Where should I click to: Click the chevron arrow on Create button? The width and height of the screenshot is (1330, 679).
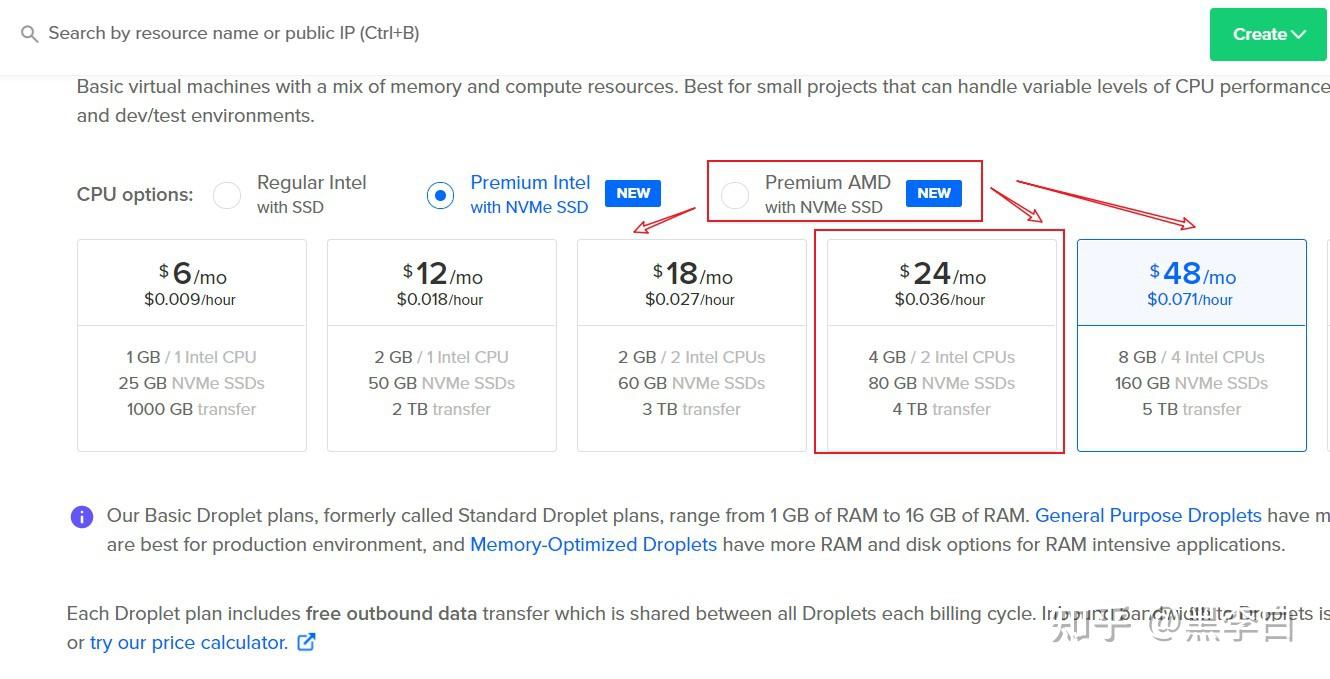click(x=1299, y=35)
